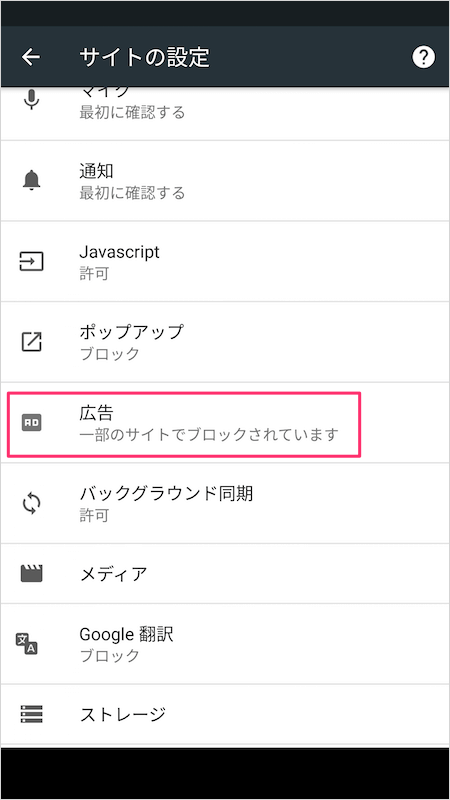The width and height of the screenshot is (450, 800).
Task: Open the ストレージ settings row
Action: click(x=225, y=714)
